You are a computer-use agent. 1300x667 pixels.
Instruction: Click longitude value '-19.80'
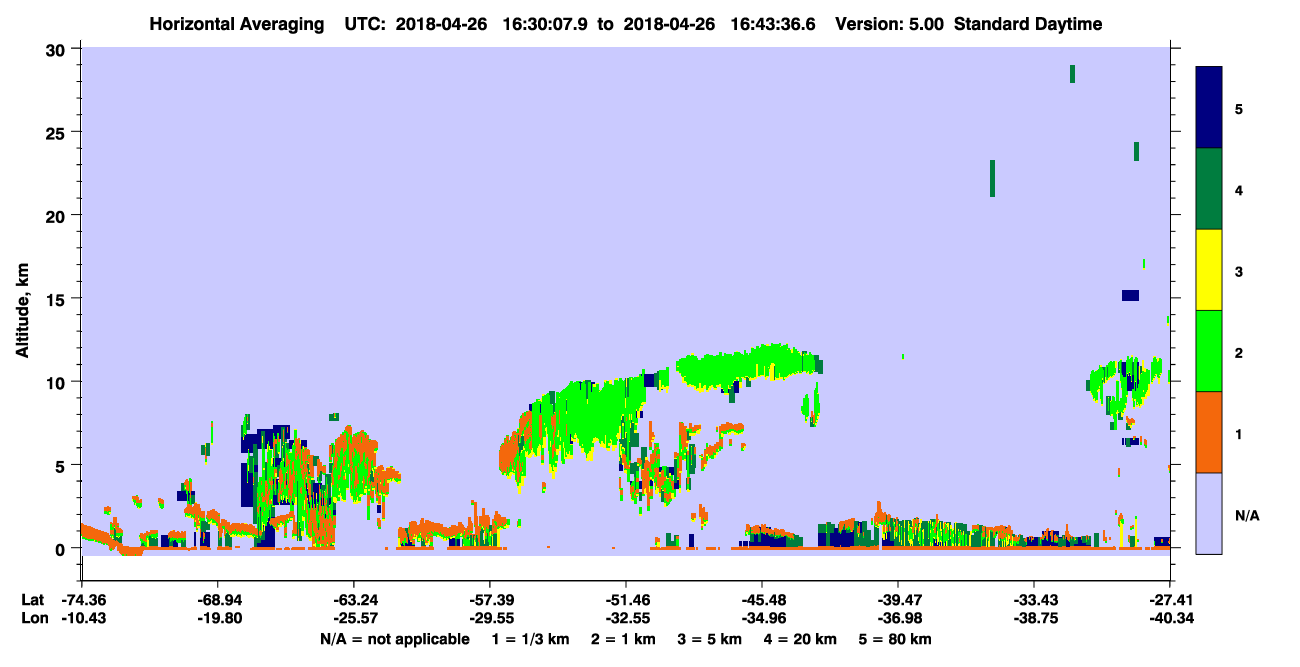pyautogui.click(x=217, y=618)
